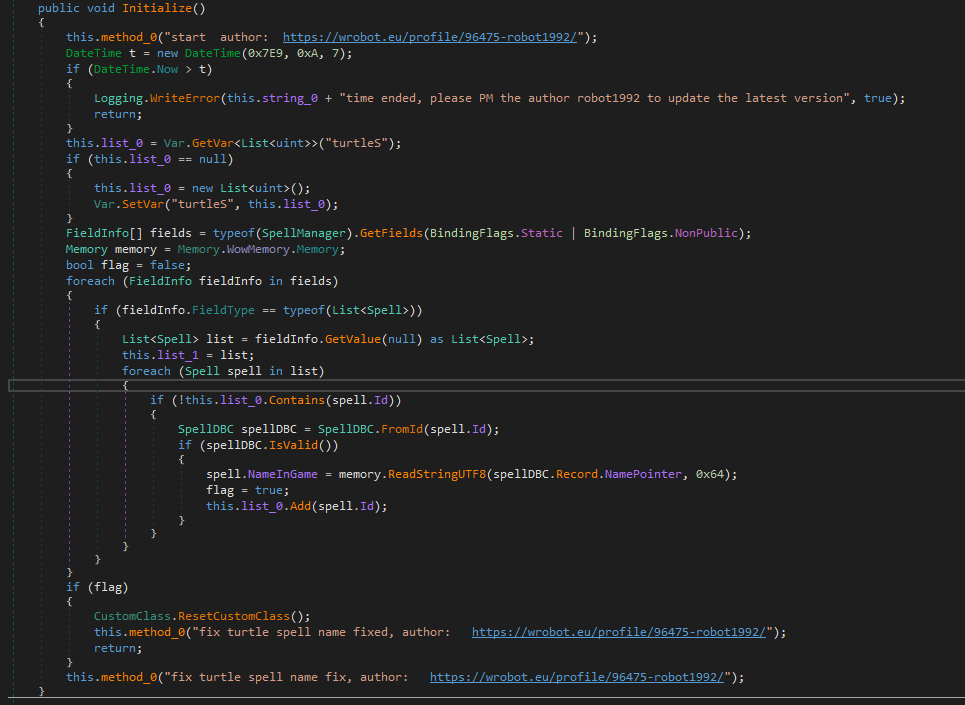Click the Static binding flag
This screenshot has width=965, height=705.
pos(542,233)
